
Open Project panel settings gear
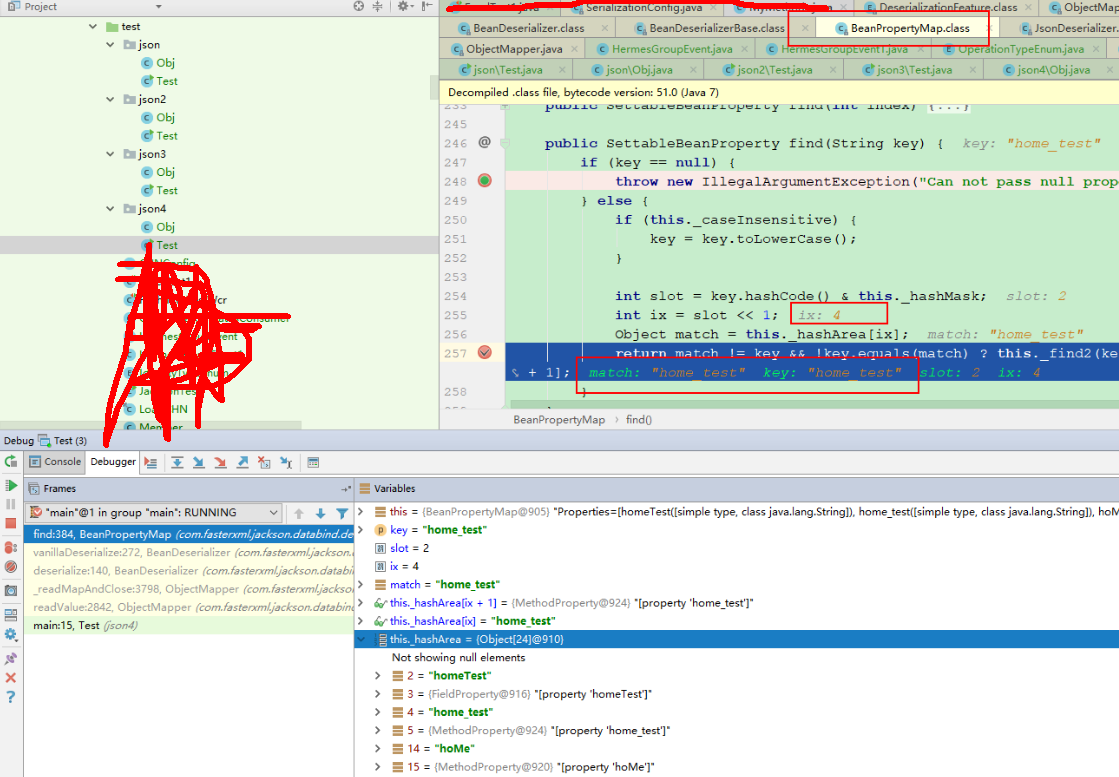[x=405, y=6]
